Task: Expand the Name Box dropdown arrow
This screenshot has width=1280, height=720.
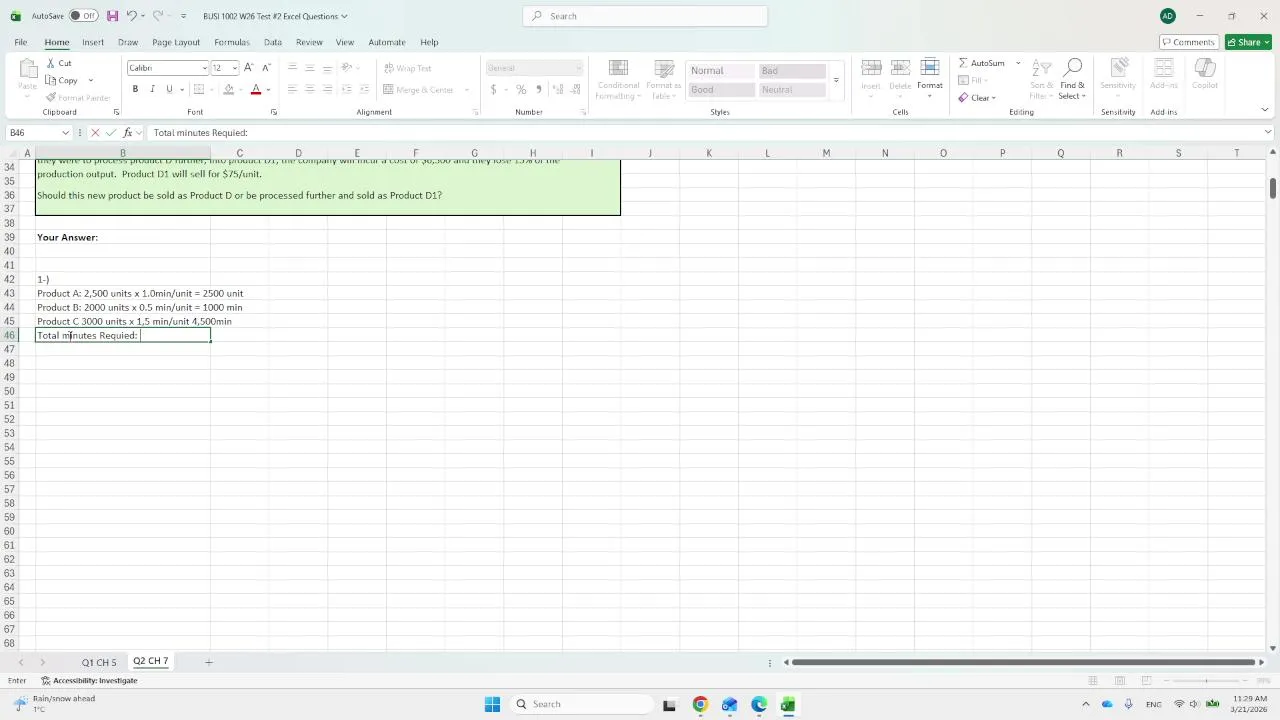Action: (x=66, y=132)
